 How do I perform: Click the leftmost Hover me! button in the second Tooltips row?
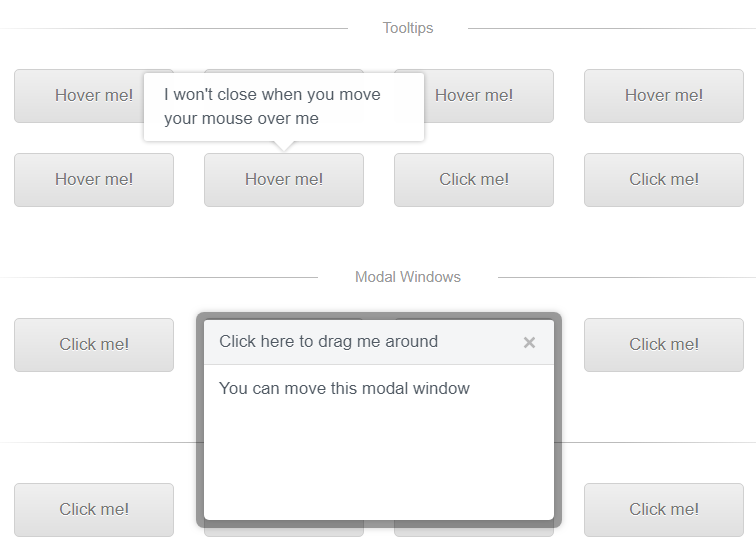pyautogui.click(x=94, y=180)
